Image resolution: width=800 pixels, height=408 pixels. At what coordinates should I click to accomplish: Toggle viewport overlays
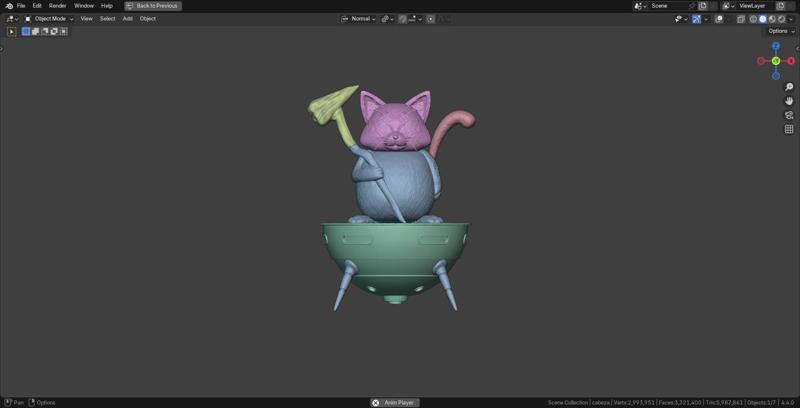(719, 19)
